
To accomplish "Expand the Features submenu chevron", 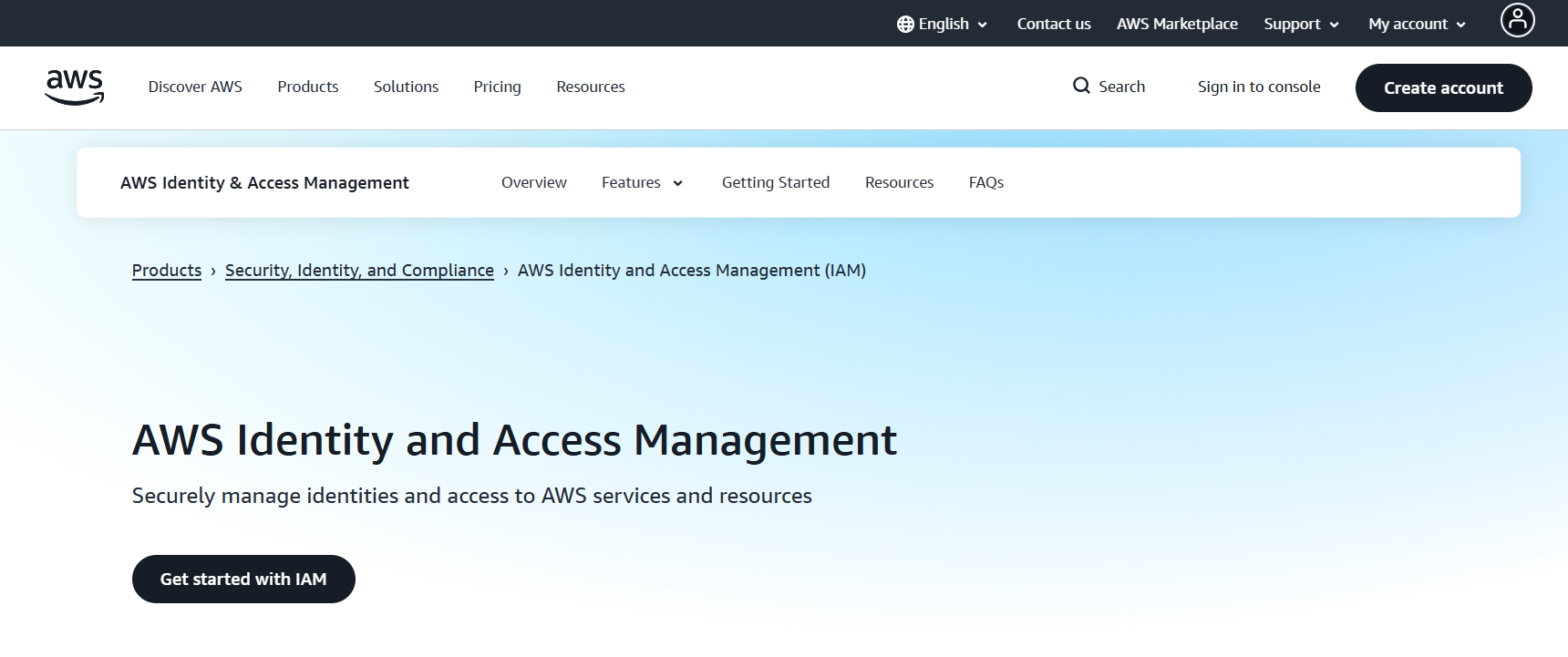I will [x=678, y=183].
